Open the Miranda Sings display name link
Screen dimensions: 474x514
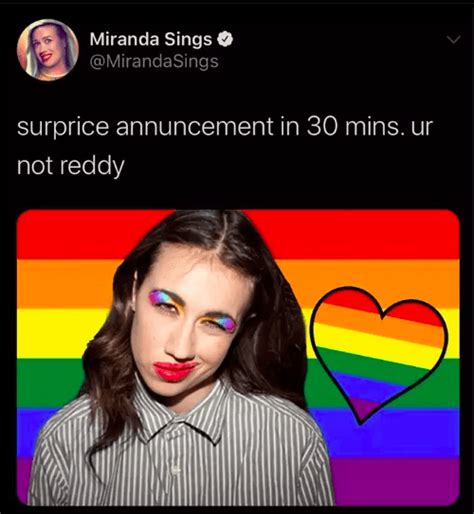[x=151, y=39]
